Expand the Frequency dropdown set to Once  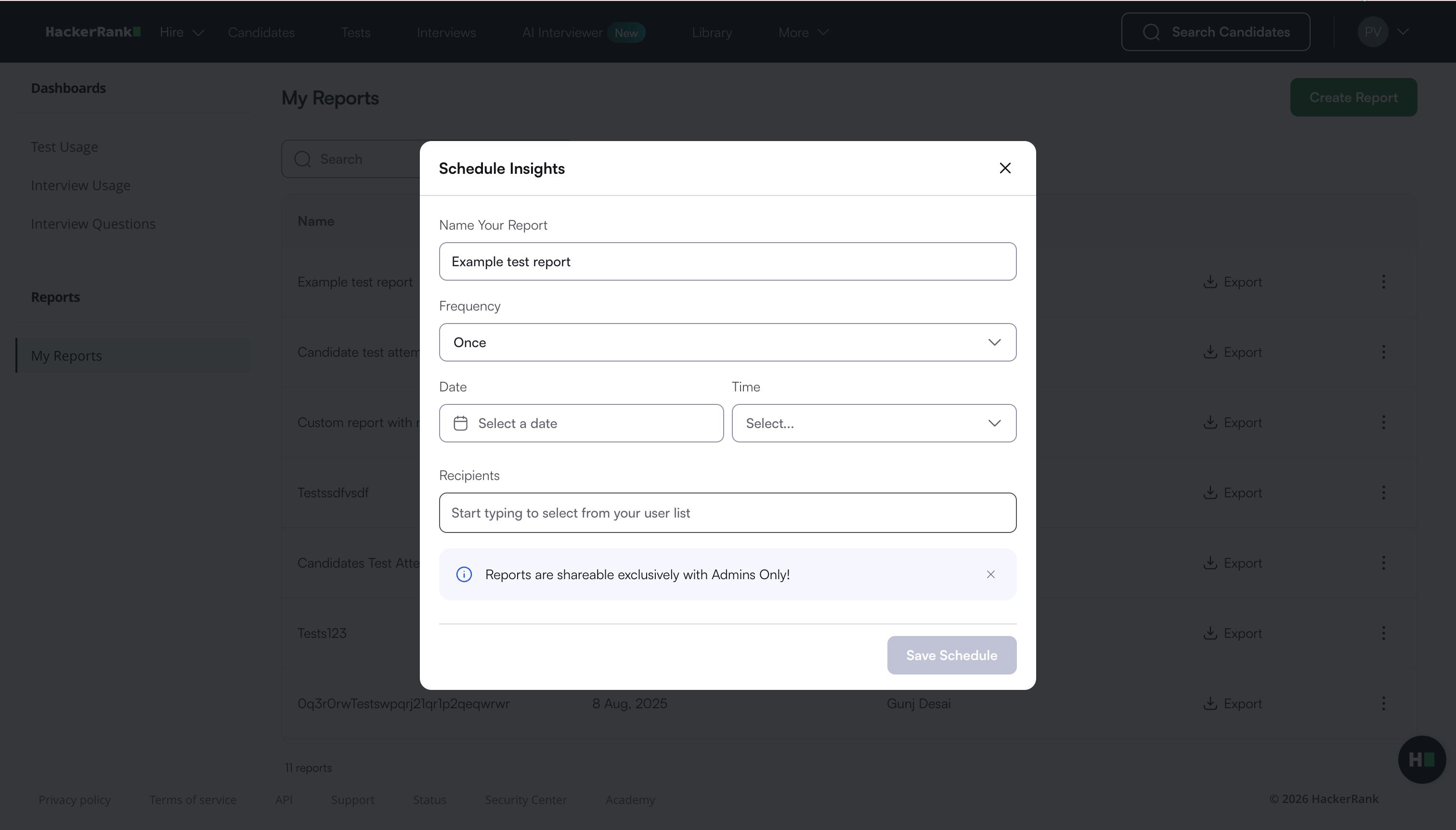tap(728, 343)
